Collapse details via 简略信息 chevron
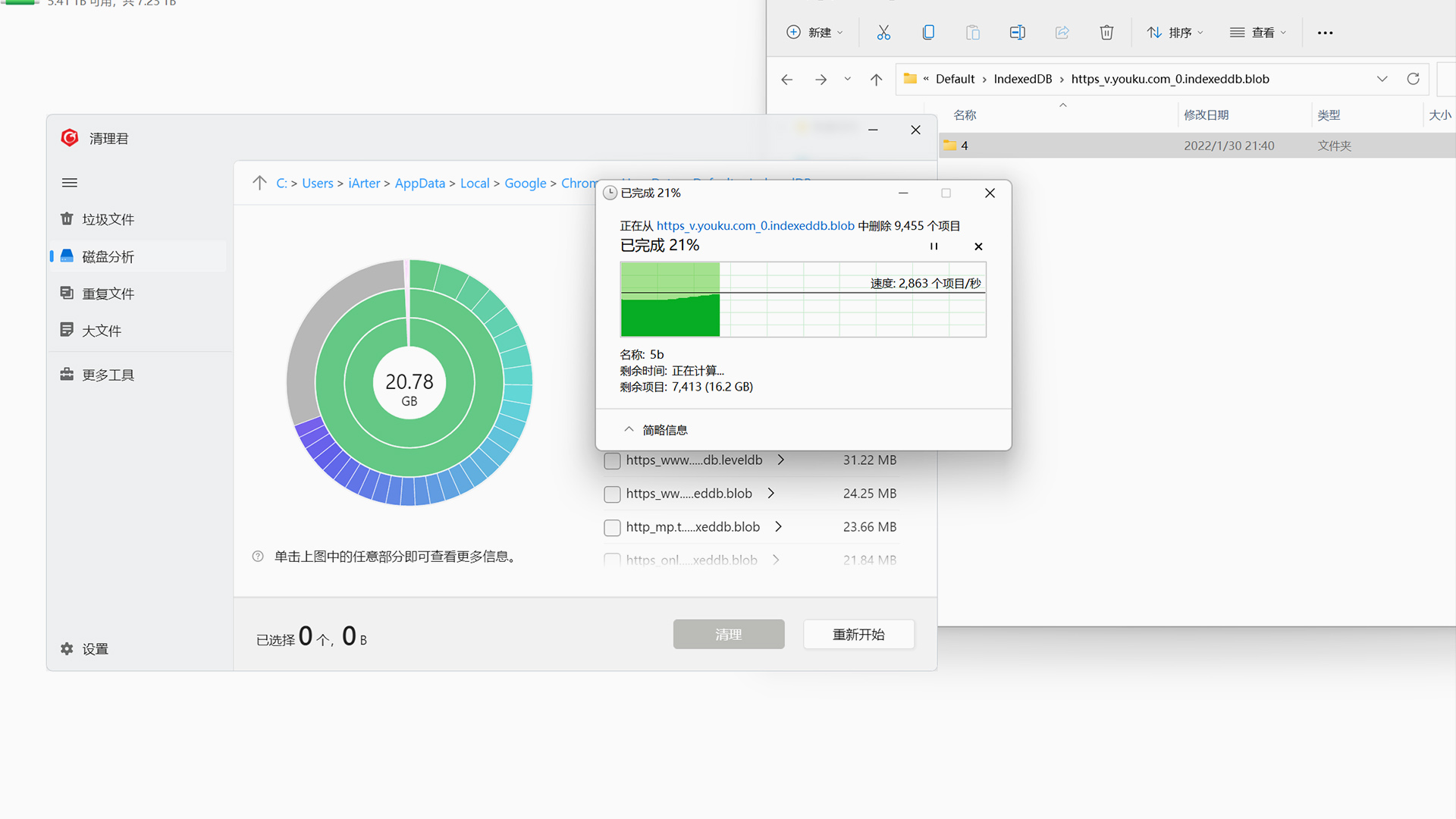This screenshot has height=819, width=1456. click(629, 429)
